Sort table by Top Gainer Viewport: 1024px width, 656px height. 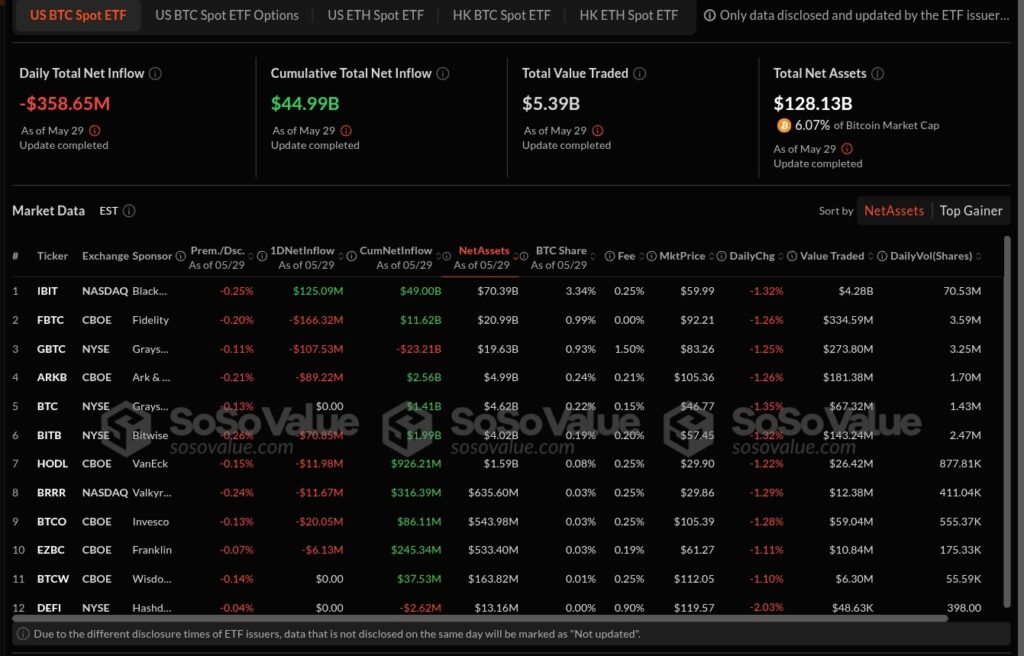pyautogui.click(x=970, y=211)
